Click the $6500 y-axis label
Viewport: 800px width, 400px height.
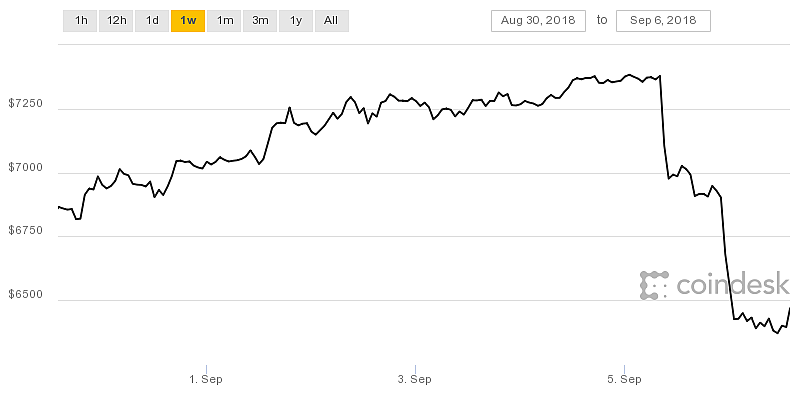coord(24,299)
